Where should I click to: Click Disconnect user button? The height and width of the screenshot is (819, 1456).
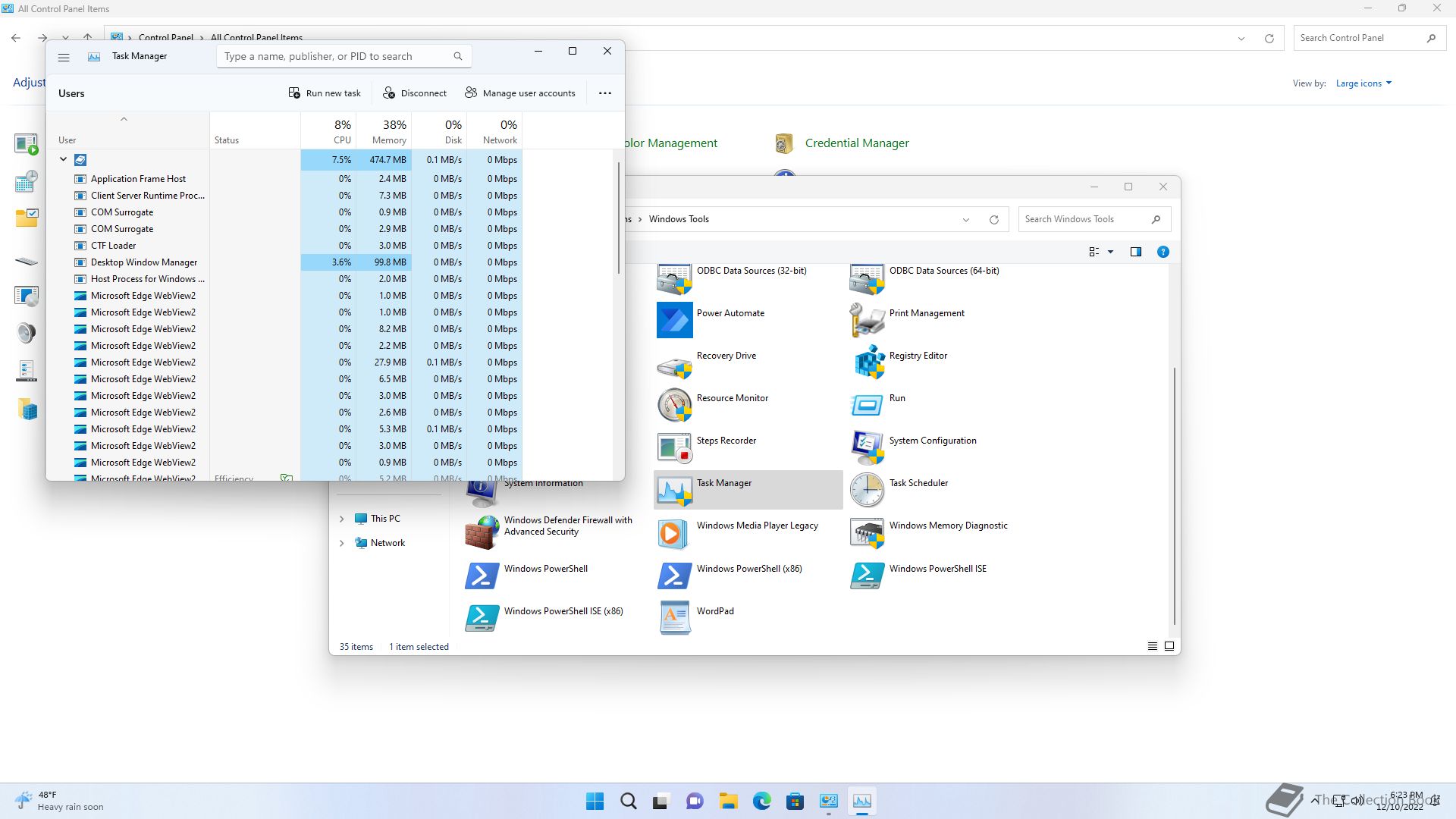point(415,93)
